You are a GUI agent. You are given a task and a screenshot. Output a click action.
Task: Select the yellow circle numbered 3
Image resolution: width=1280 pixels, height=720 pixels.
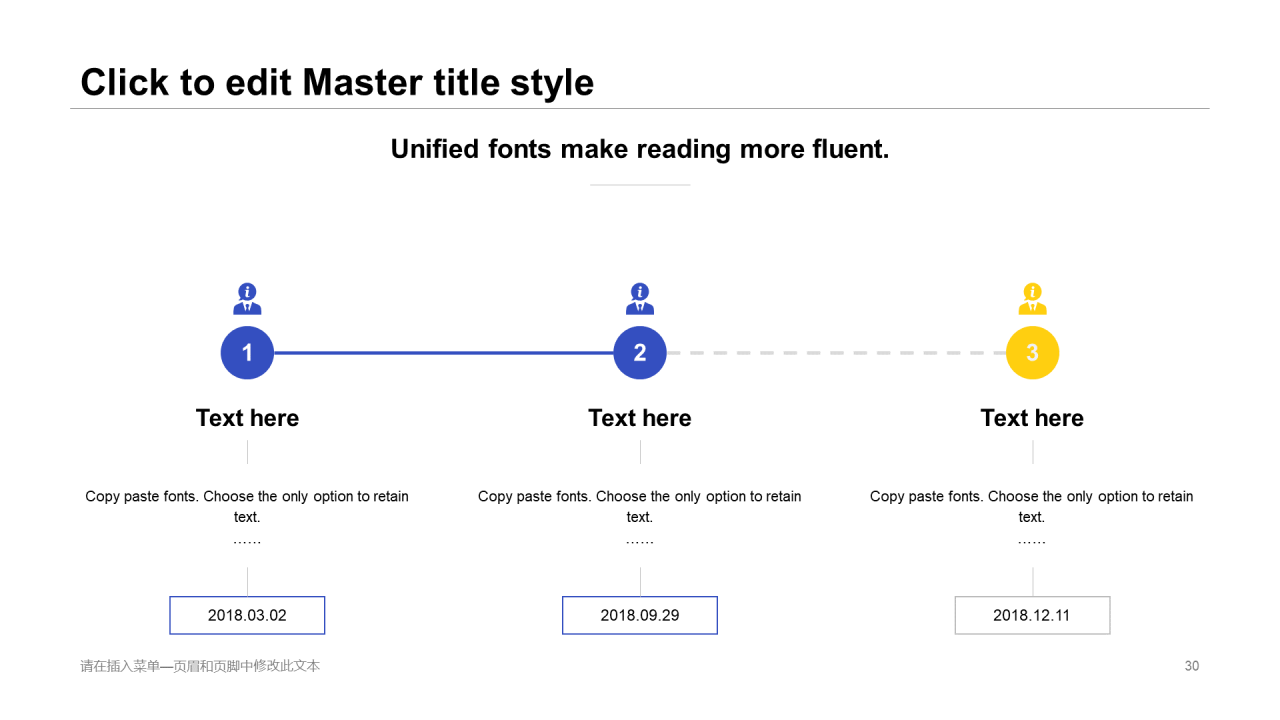(x=1032, y=353)
